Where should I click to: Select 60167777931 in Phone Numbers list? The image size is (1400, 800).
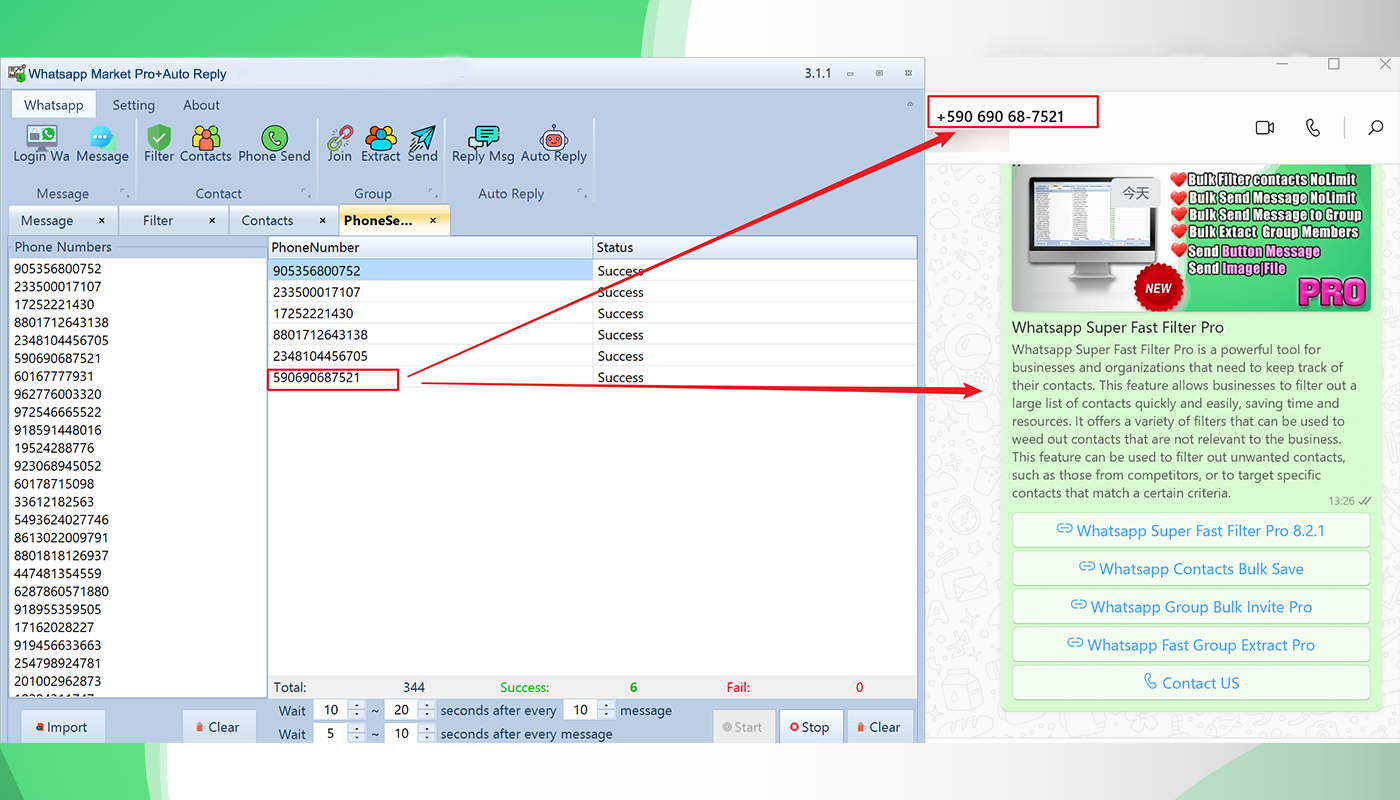[54, 376]
